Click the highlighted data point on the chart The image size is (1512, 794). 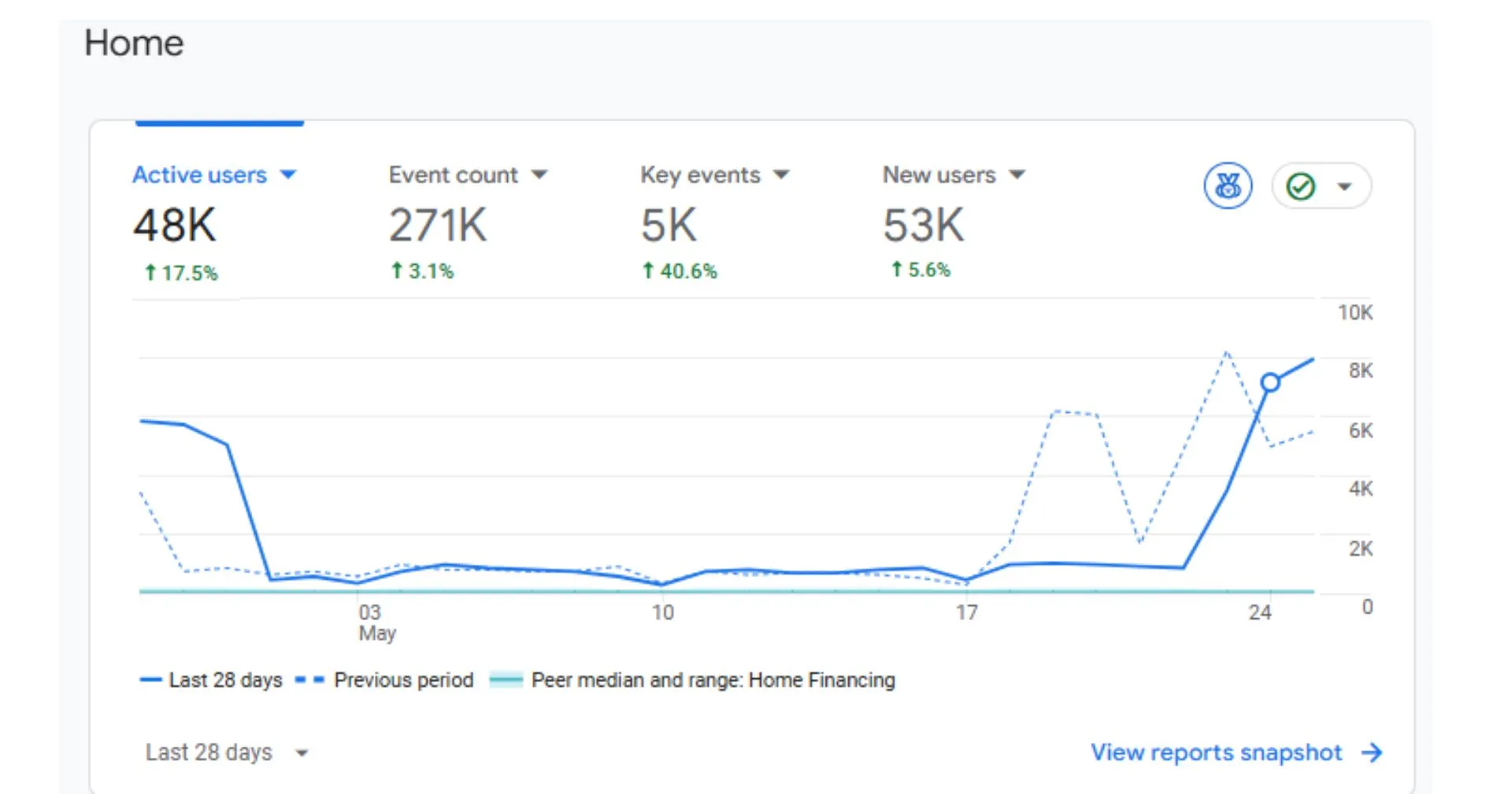[1270, 382]
